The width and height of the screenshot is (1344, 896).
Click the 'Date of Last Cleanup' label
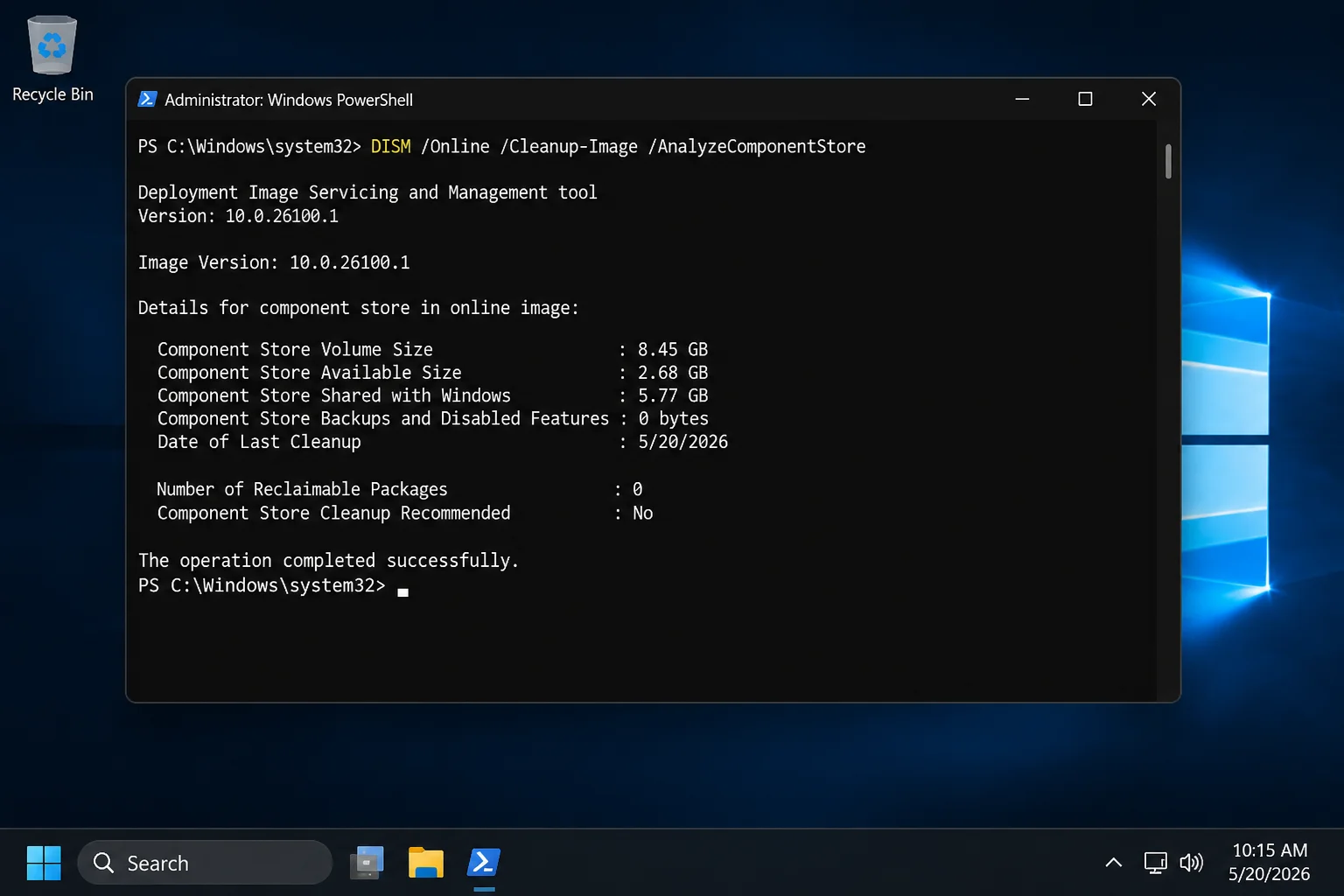pyautogui.click(x=259, y=442)
